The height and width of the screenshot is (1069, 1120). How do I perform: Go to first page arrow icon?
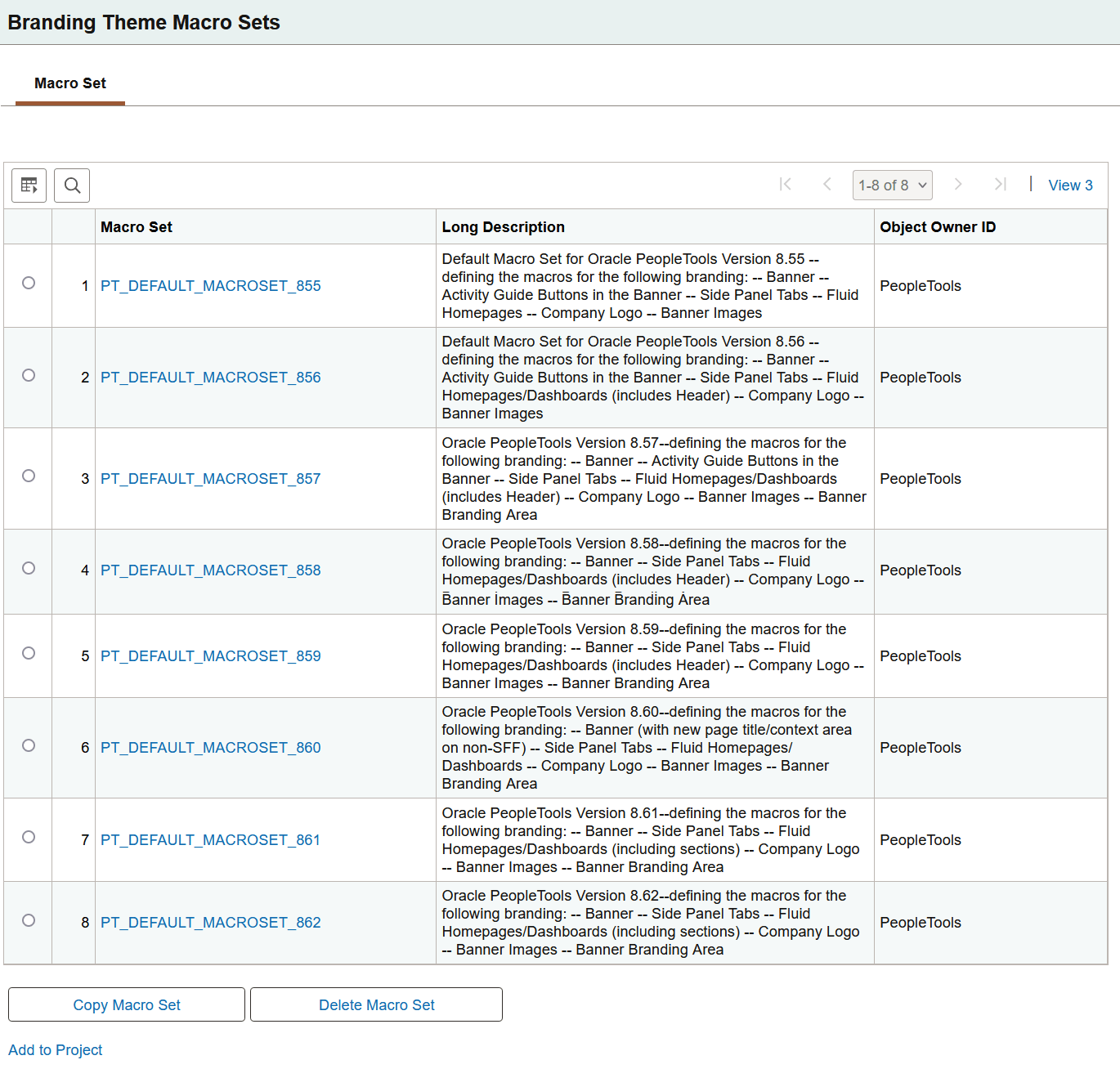[x=786, y=185]
